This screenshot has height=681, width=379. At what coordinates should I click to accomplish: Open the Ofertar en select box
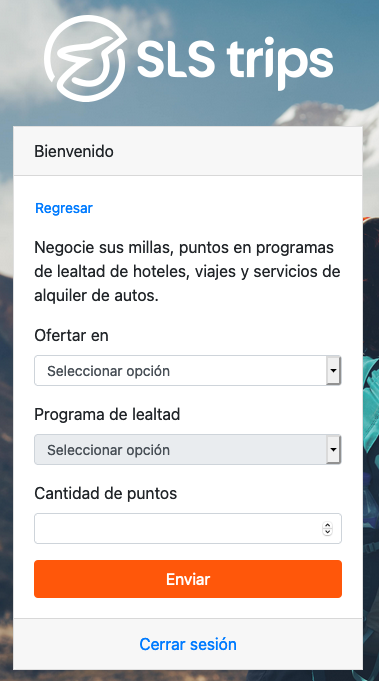[188, 370]
